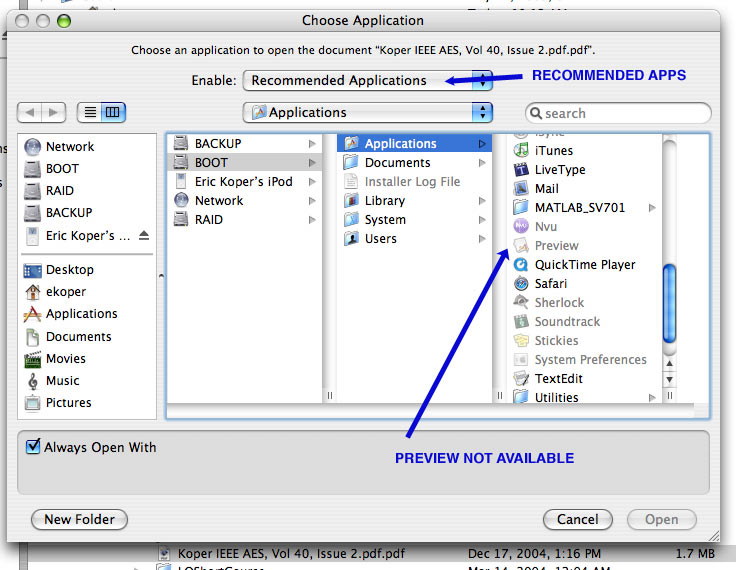736x570 pixels.
Task: Expand the Library folder in the second column
Action: coord(482,200)
